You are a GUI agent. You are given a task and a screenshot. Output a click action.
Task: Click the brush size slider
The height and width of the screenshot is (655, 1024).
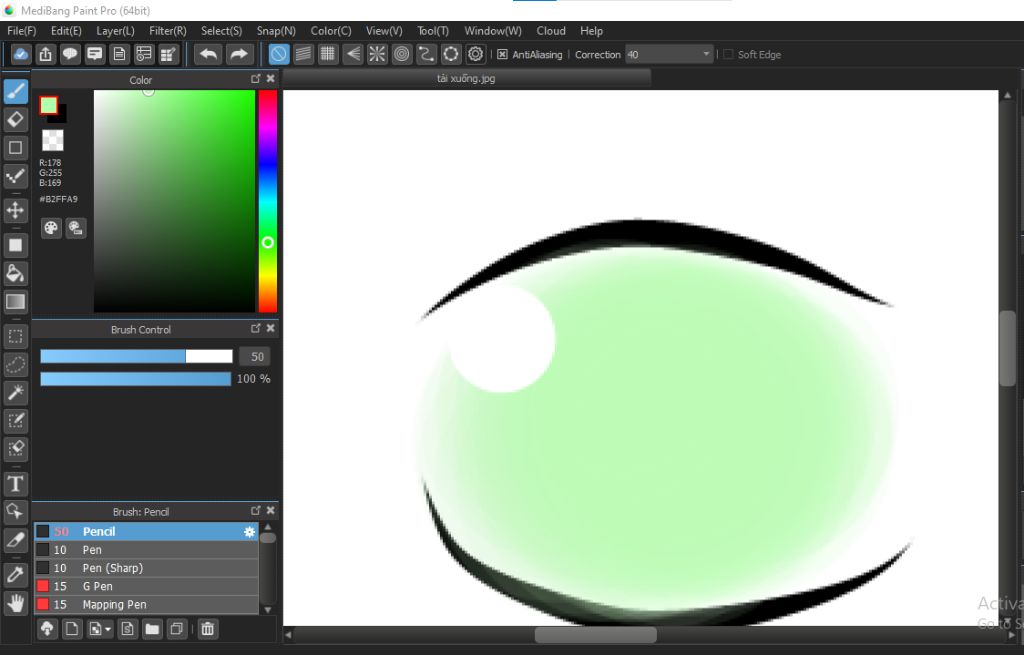136,356
